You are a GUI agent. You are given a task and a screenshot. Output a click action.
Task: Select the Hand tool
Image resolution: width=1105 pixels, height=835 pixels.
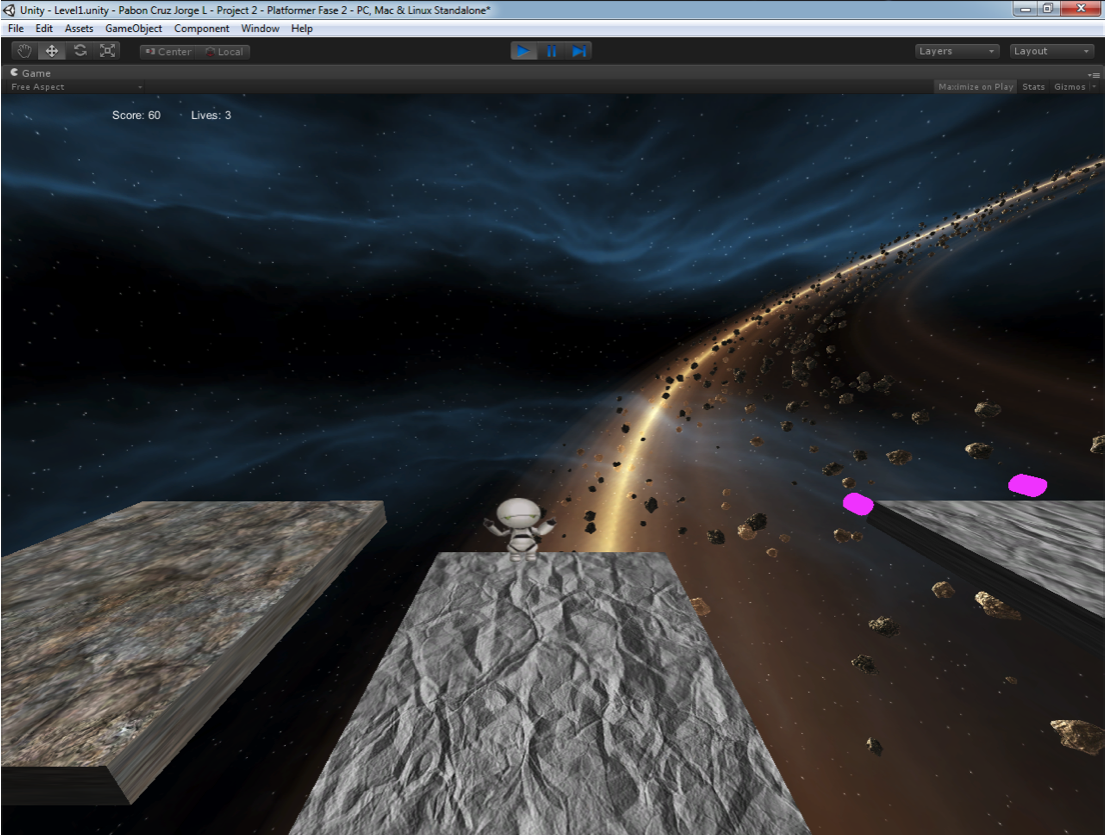[x=25, y=51]
